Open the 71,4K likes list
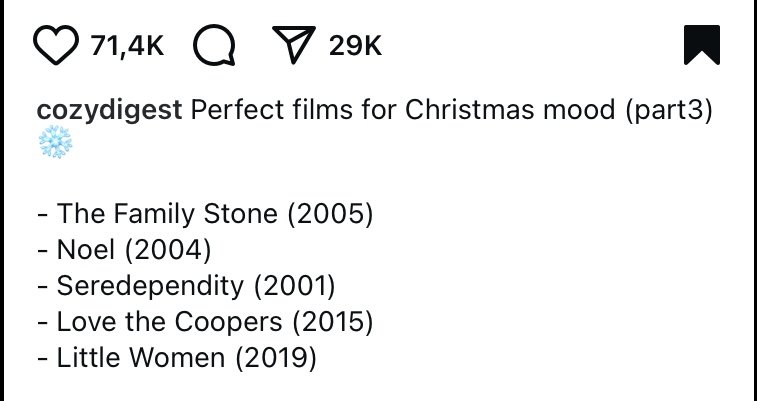 [127, 46]
